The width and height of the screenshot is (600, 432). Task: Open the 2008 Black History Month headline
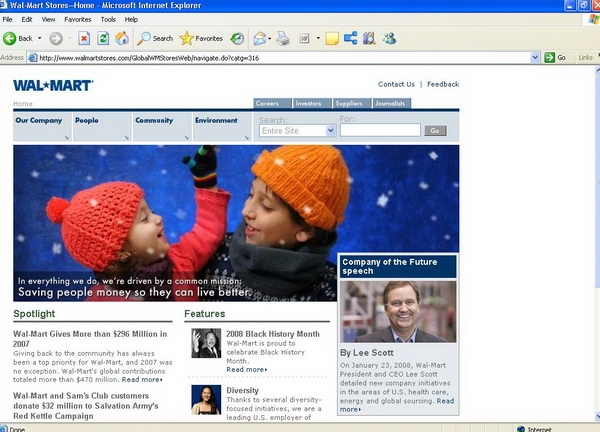272,334
